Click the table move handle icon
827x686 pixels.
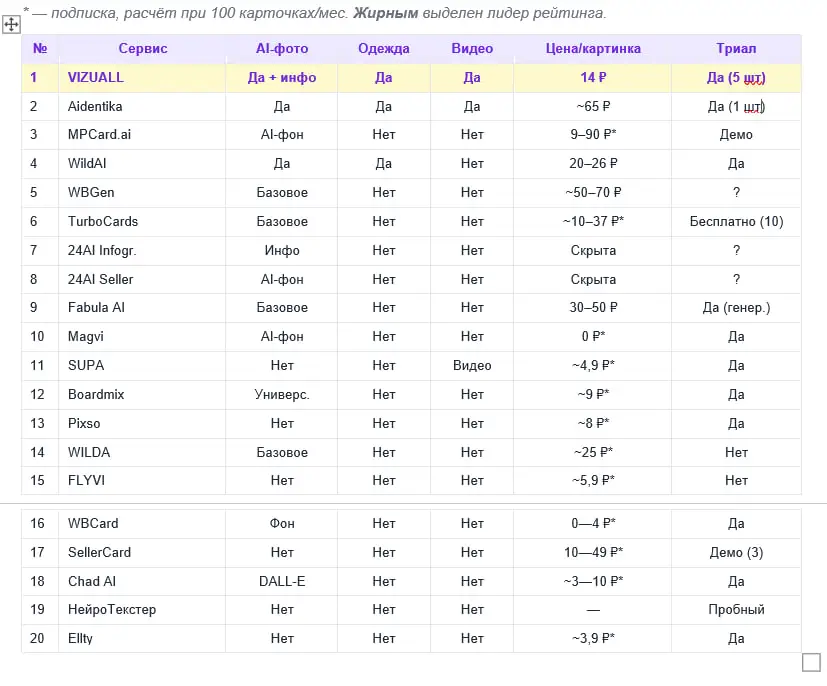click(12, 24)
